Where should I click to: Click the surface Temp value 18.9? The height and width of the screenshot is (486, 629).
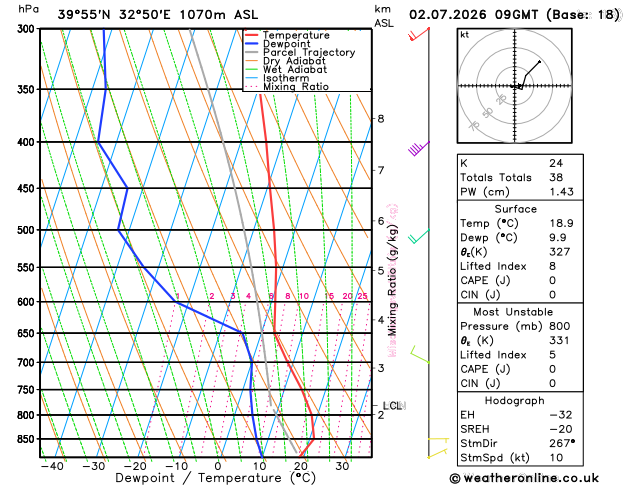coord(561,223)
